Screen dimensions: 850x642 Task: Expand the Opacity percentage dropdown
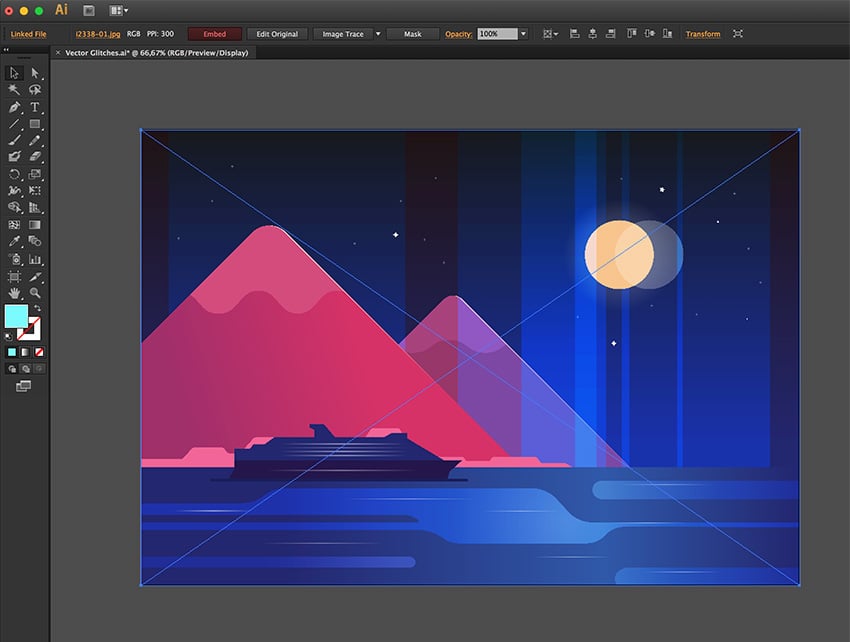pyautogui.click(x=523, y=34)
